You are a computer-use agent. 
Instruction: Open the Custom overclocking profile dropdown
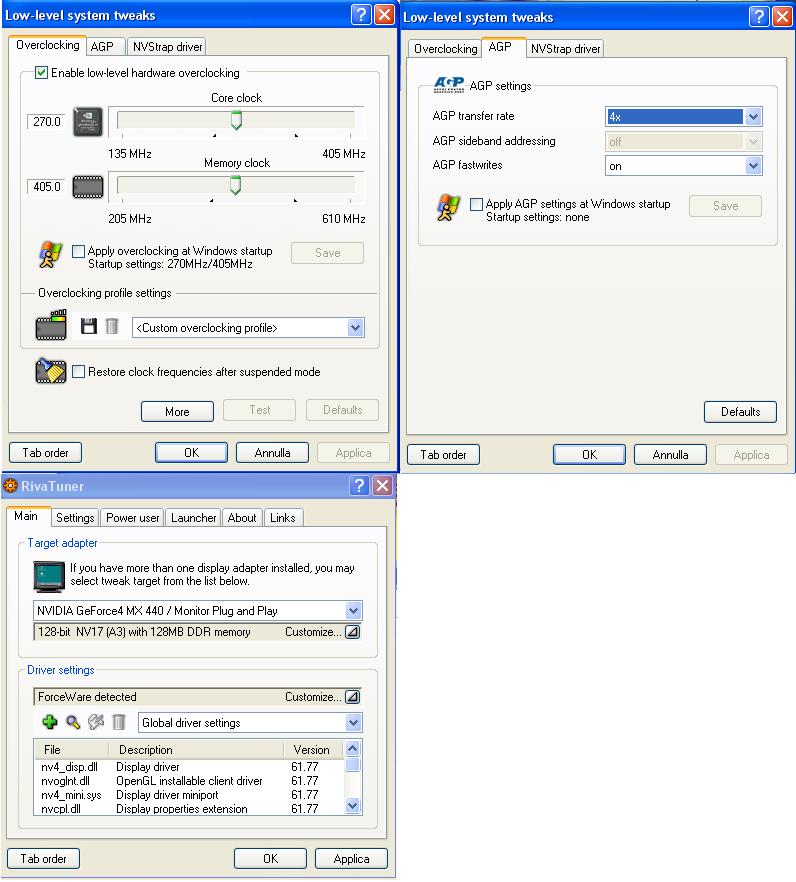pos(355,327)
